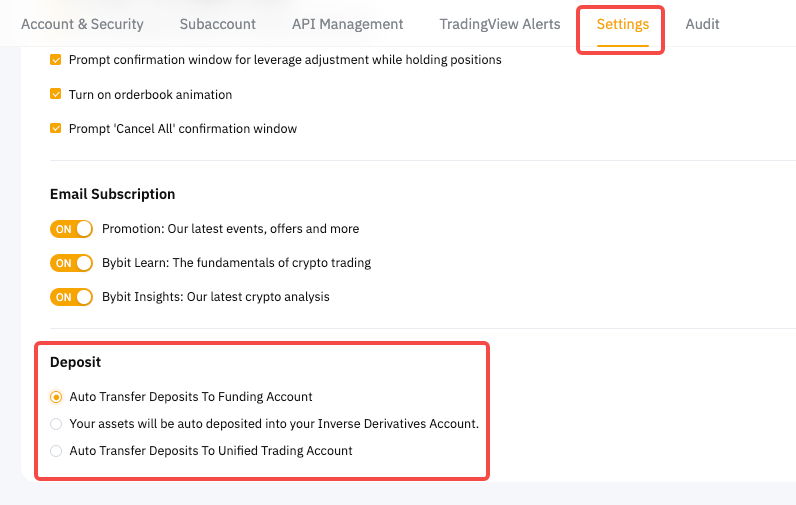Disable the Bybit Learn subscription toggle
Image resolution: width=796 pixels, height=505 pixels.
[x=71, y=263]
